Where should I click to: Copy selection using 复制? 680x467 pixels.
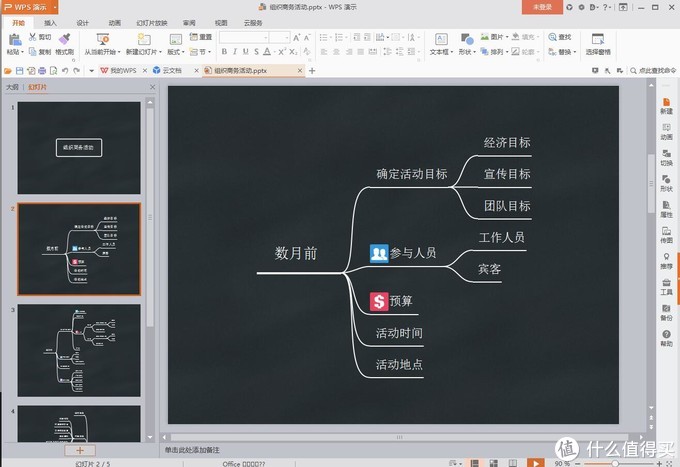[x=39, y=52]
